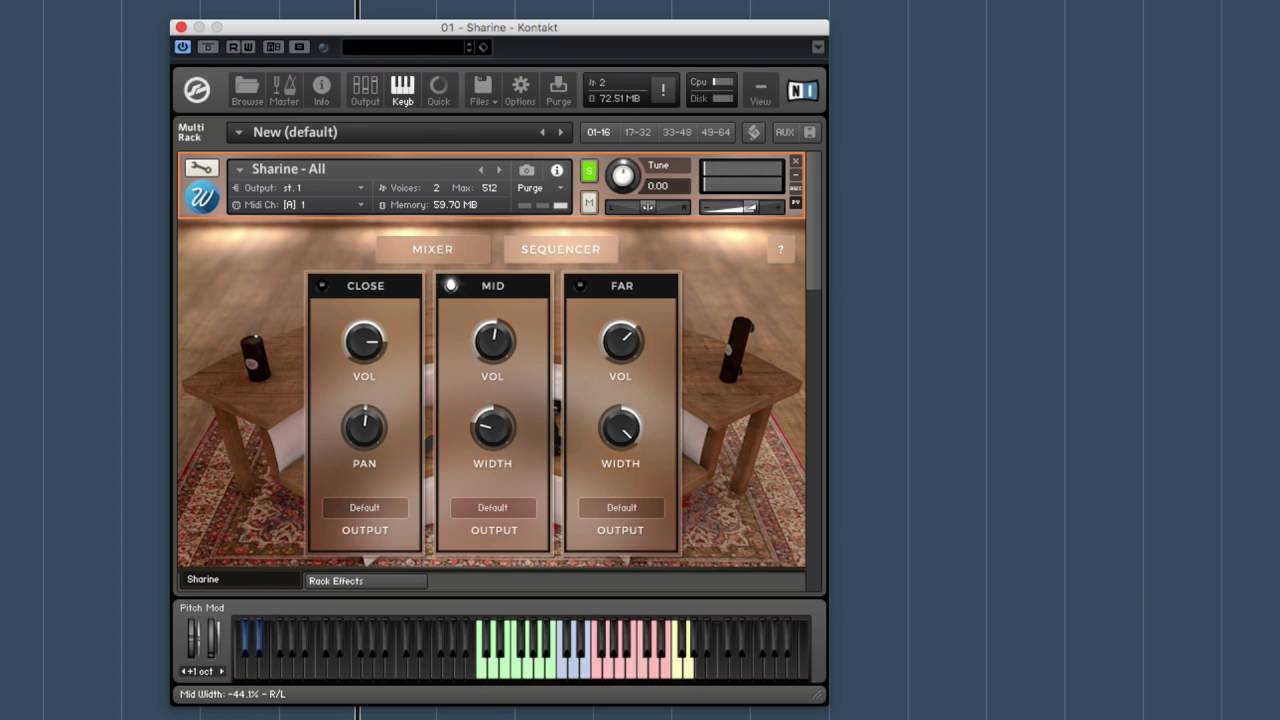
Task: Go to the next multi preset
Action: (x=561, y=132)
